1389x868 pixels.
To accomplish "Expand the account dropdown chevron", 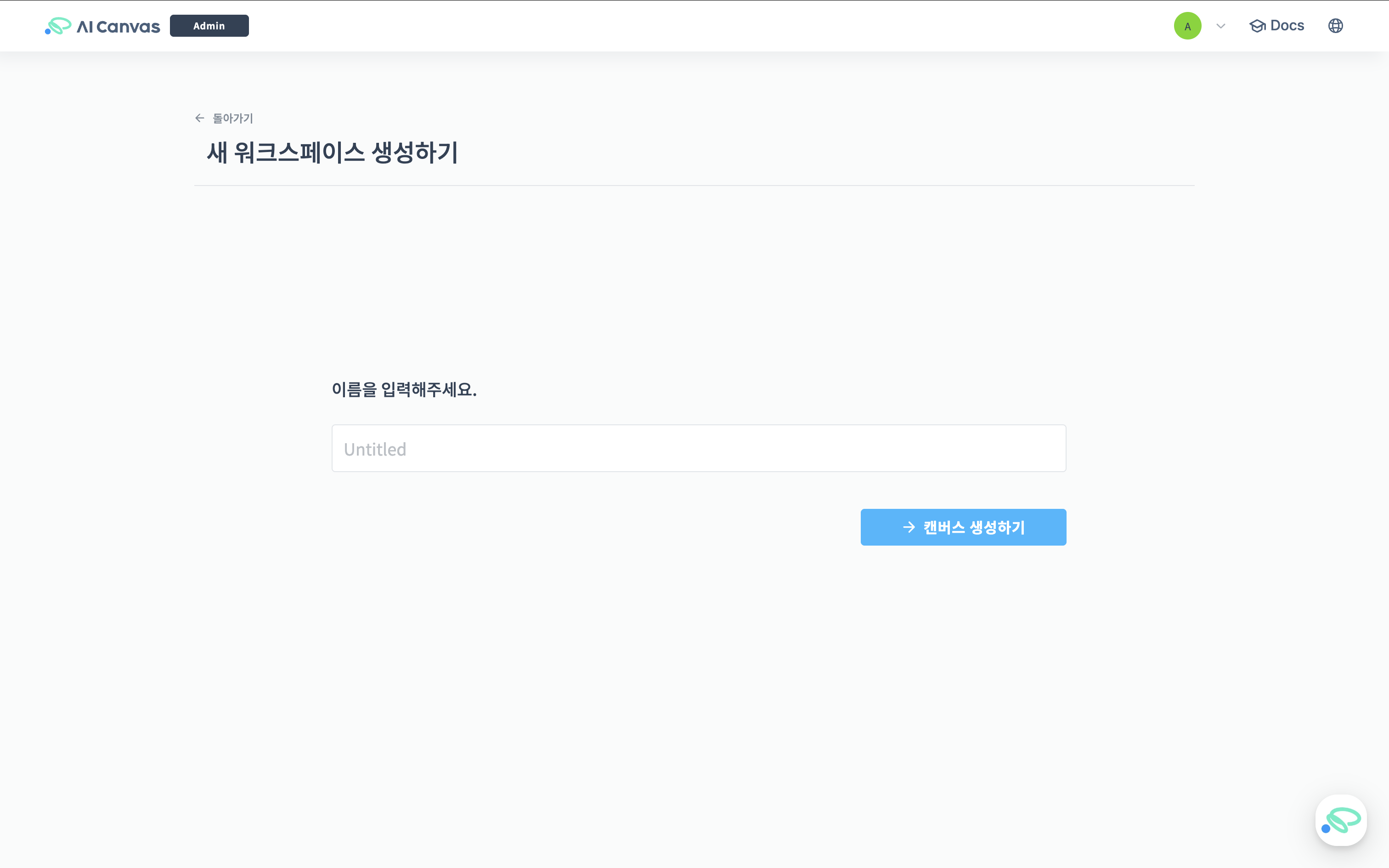I will 1221,26.
